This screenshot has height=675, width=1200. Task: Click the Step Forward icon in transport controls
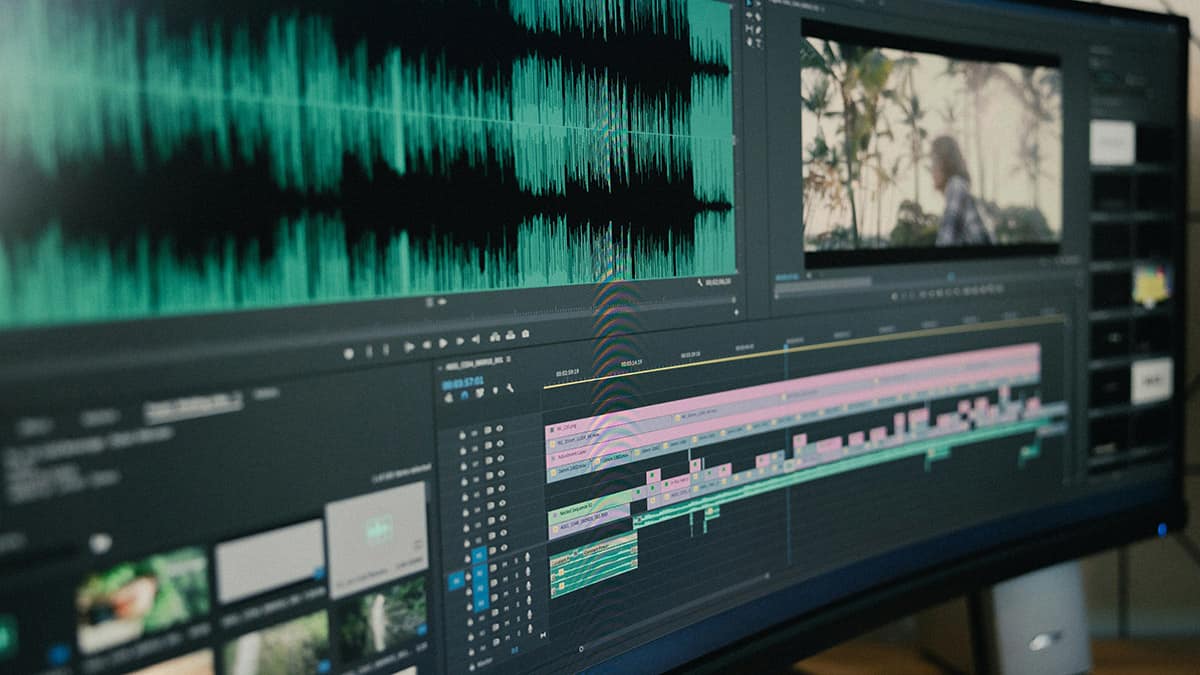[461, 342]
